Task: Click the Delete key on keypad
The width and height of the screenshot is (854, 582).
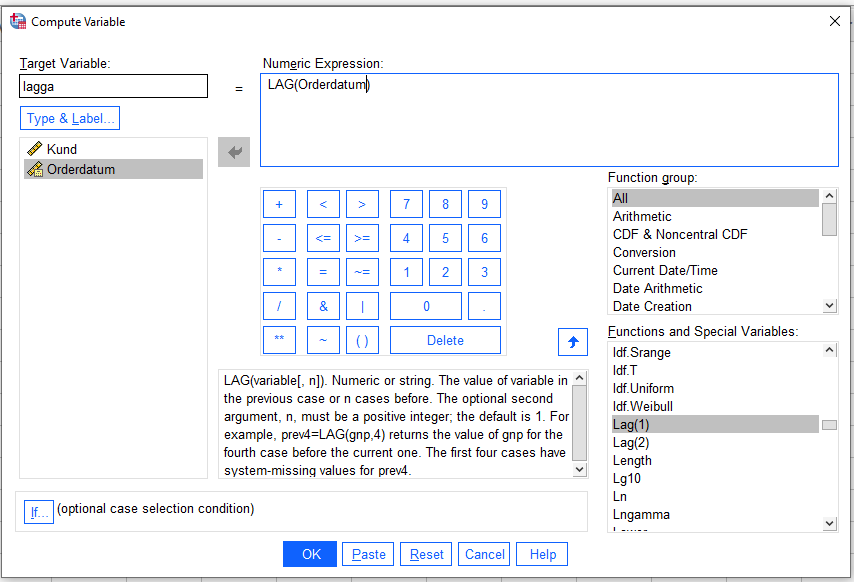Action: click(446, 340)
